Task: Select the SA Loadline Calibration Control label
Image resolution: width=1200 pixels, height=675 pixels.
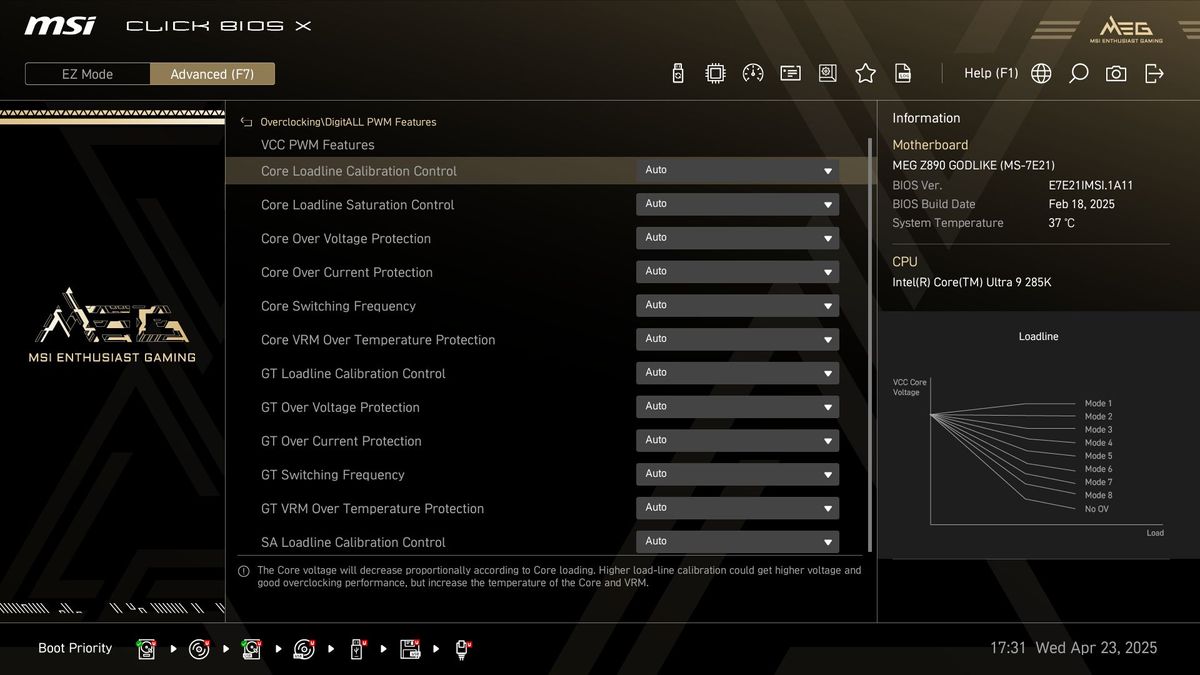Action: (x=353, y=542)
